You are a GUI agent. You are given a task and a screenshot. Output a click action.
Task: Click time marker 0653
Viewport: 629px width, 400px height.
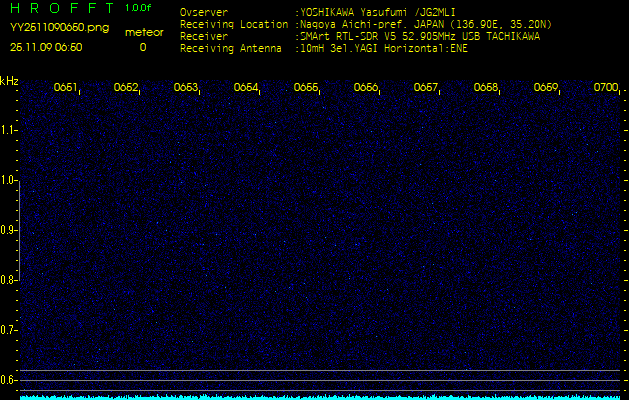[x=185, y=87]
